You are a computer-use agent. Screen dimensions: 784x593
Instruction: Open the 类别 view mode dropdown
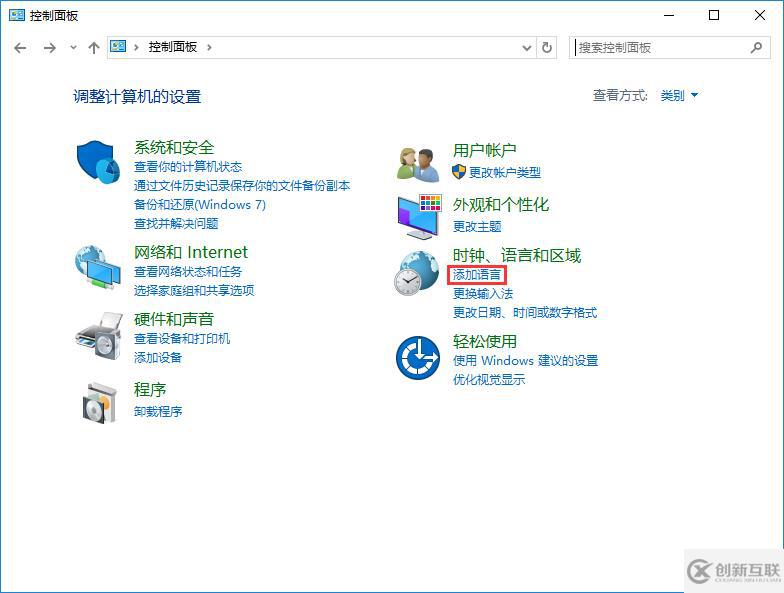pyautogui.click(x=679, y=96)
